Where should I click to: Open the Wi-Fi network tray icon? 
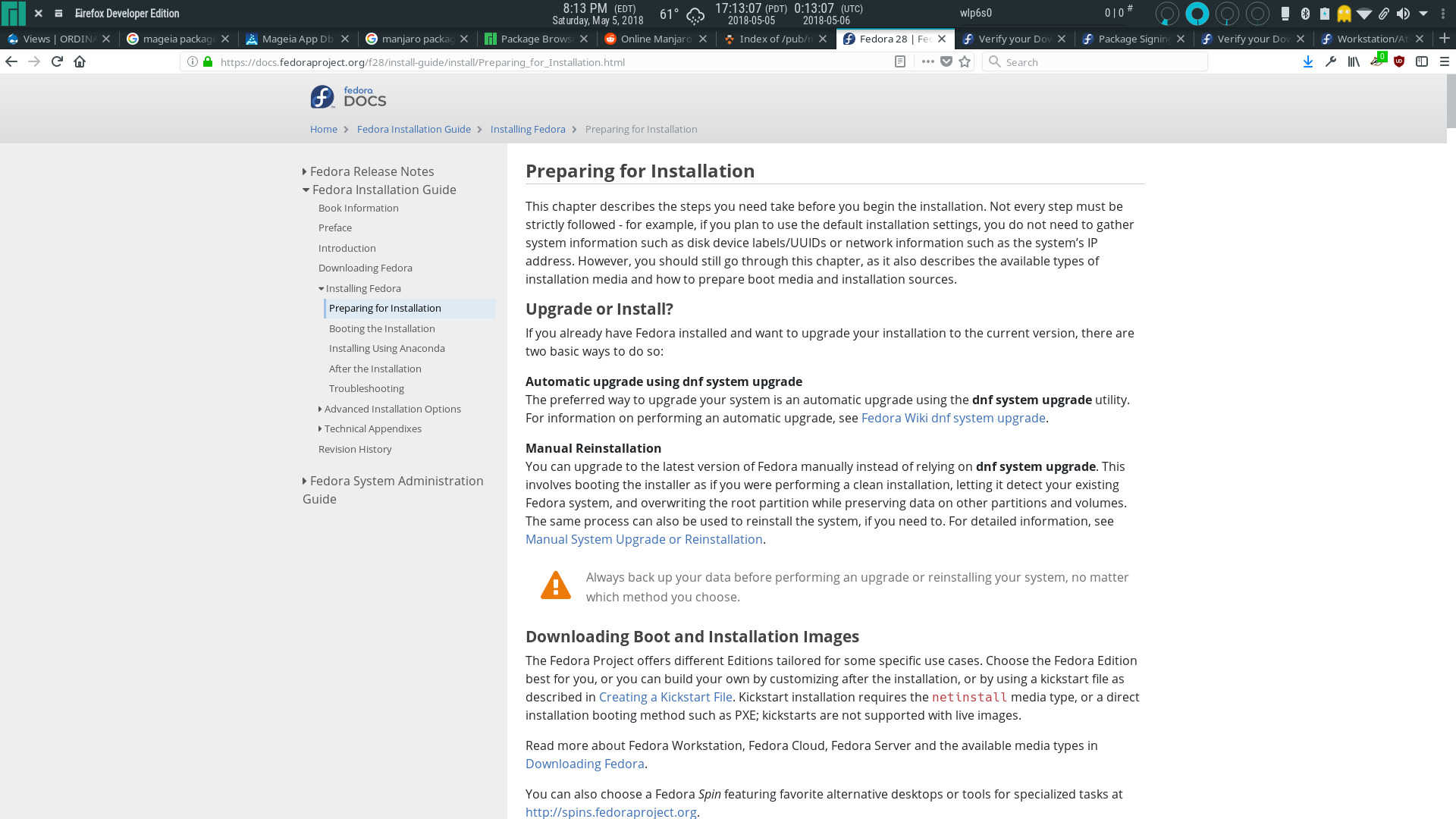1363,13
